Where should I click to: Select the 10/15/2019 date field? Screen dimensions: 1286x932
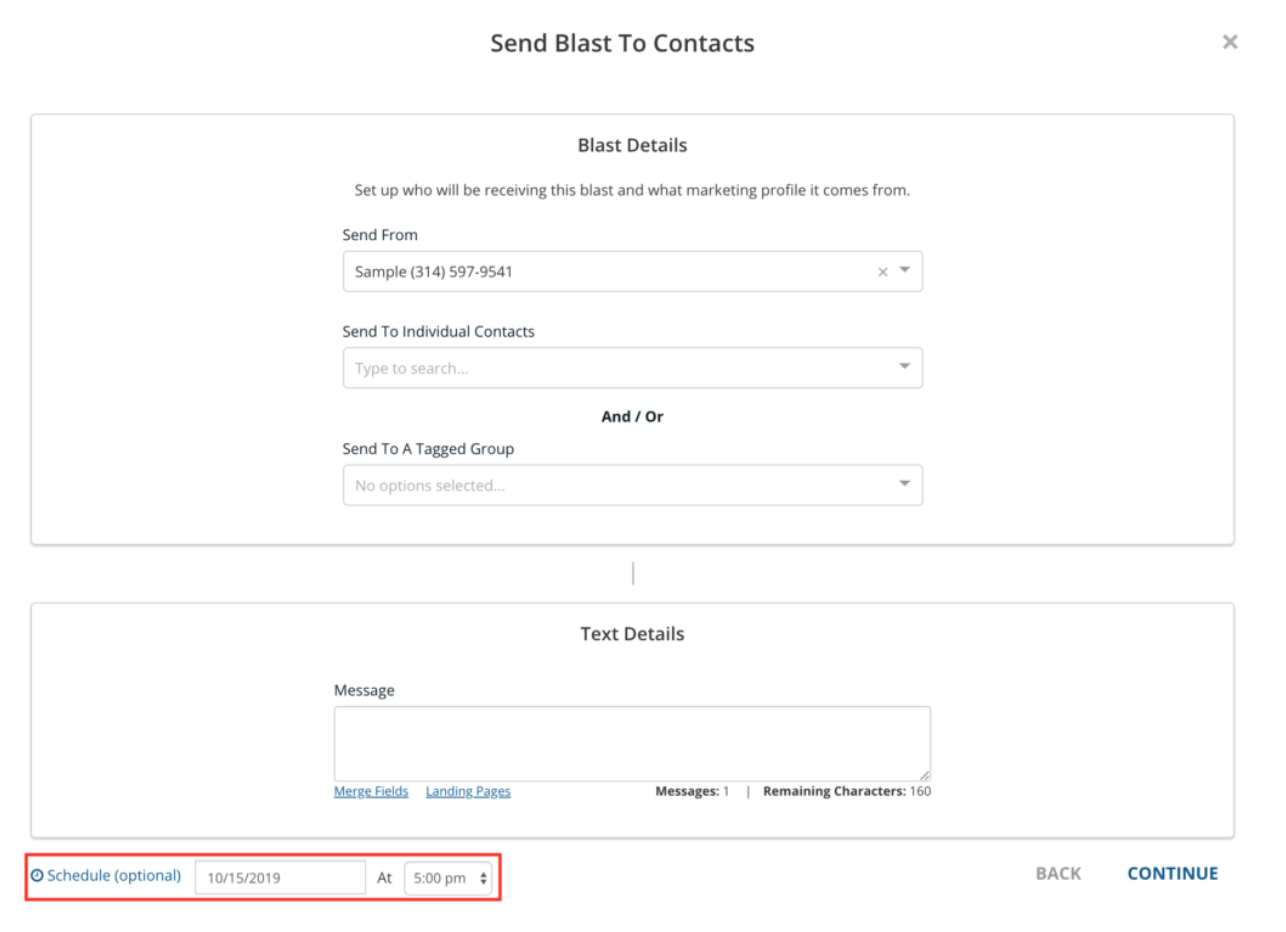[280, 878]
